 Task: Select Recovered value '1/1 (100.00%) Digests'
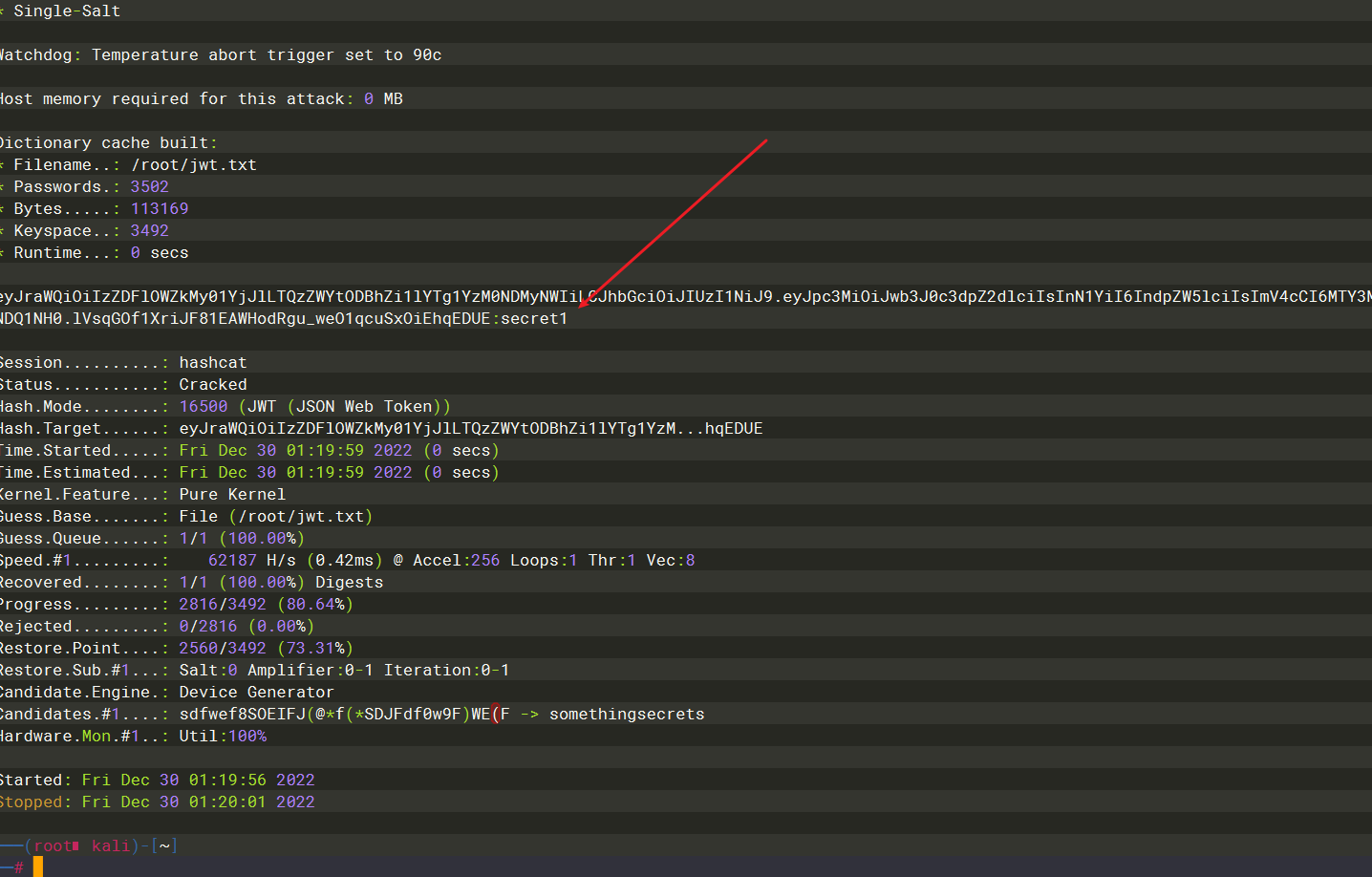[281, 583]
